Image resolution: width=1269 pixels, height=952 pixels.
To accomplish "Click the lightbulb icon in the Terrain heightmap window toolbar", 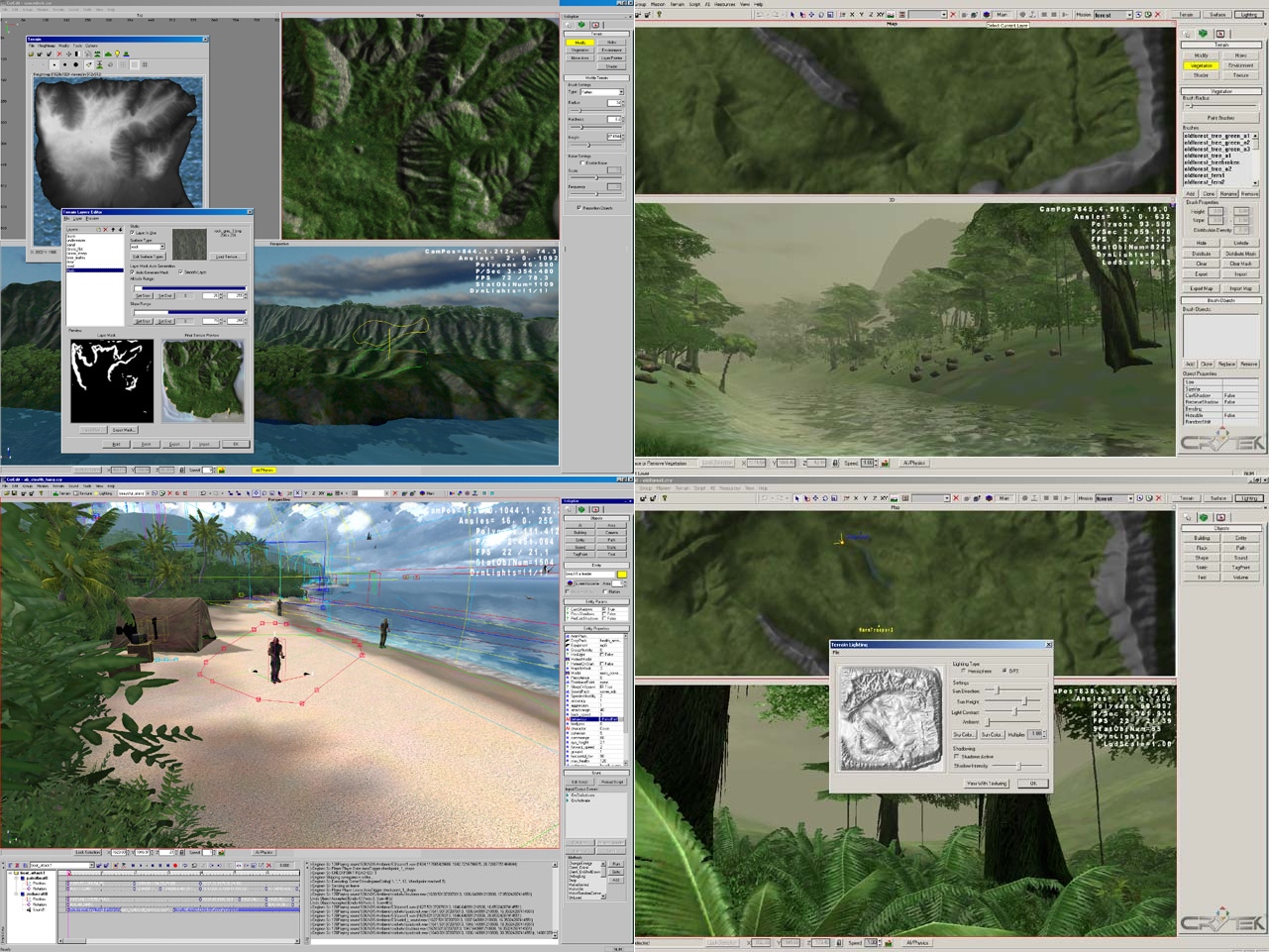I will click(117, 53).
